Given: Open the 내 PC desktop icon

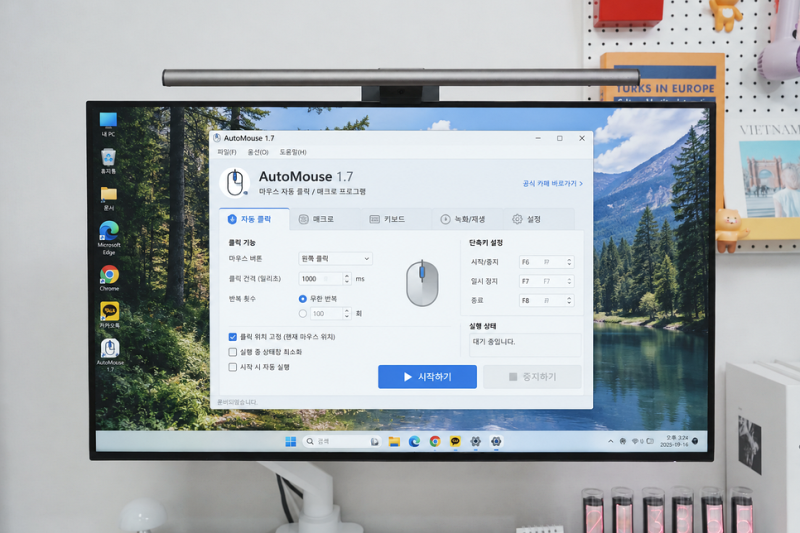Looking at the screenshot, I should (x=108, y=124).
